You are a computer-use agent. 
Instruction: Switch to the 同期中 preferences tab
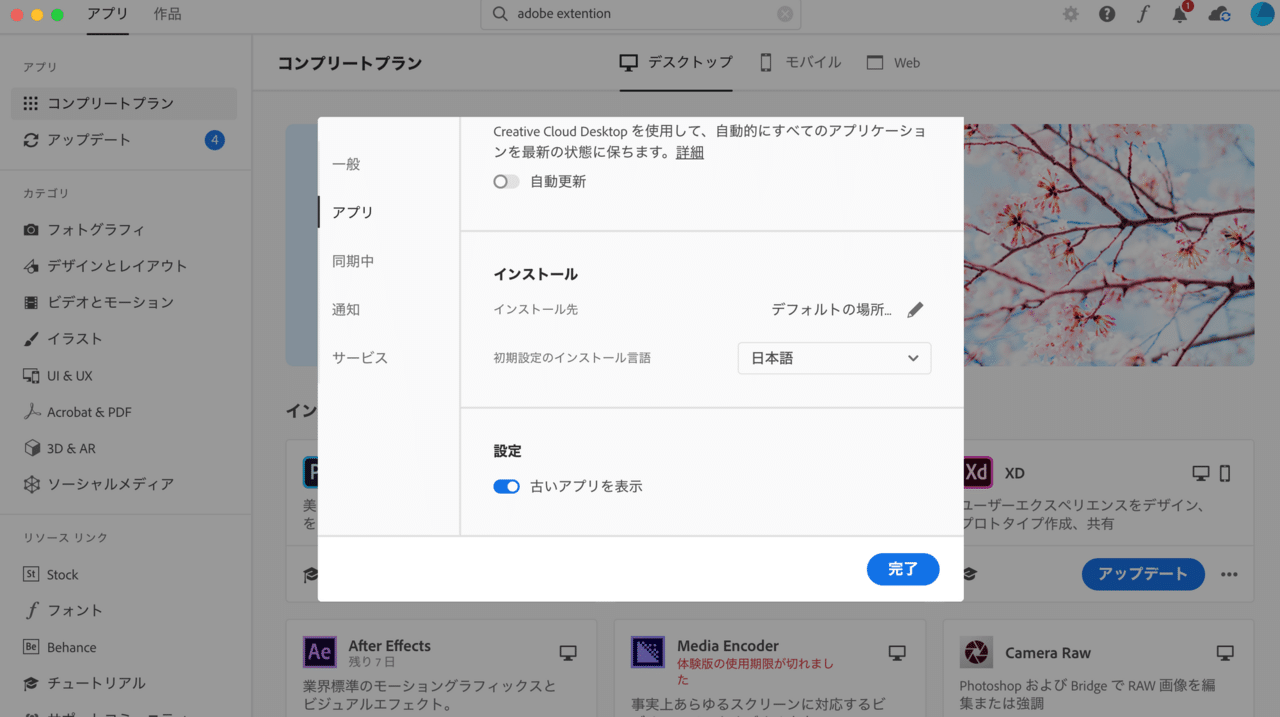[353, 261]
